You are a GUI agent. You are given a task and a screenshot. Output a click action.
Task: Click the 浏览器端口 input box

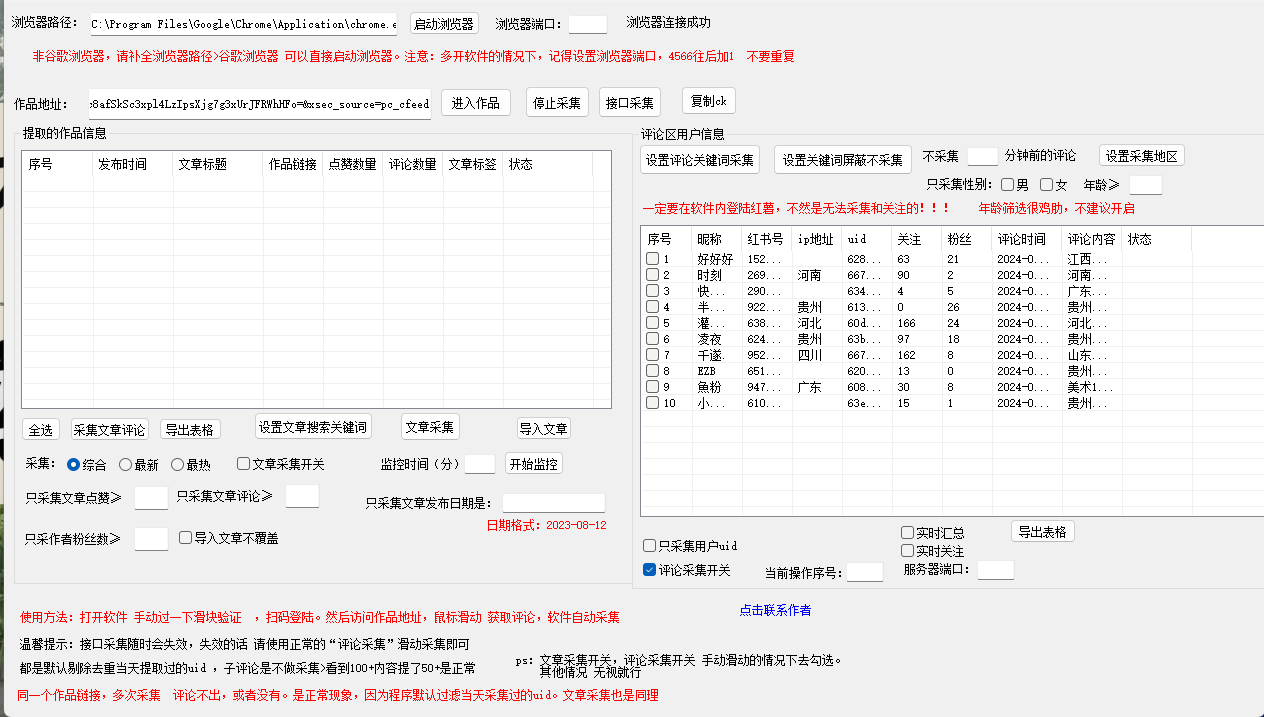pos(587,24)
